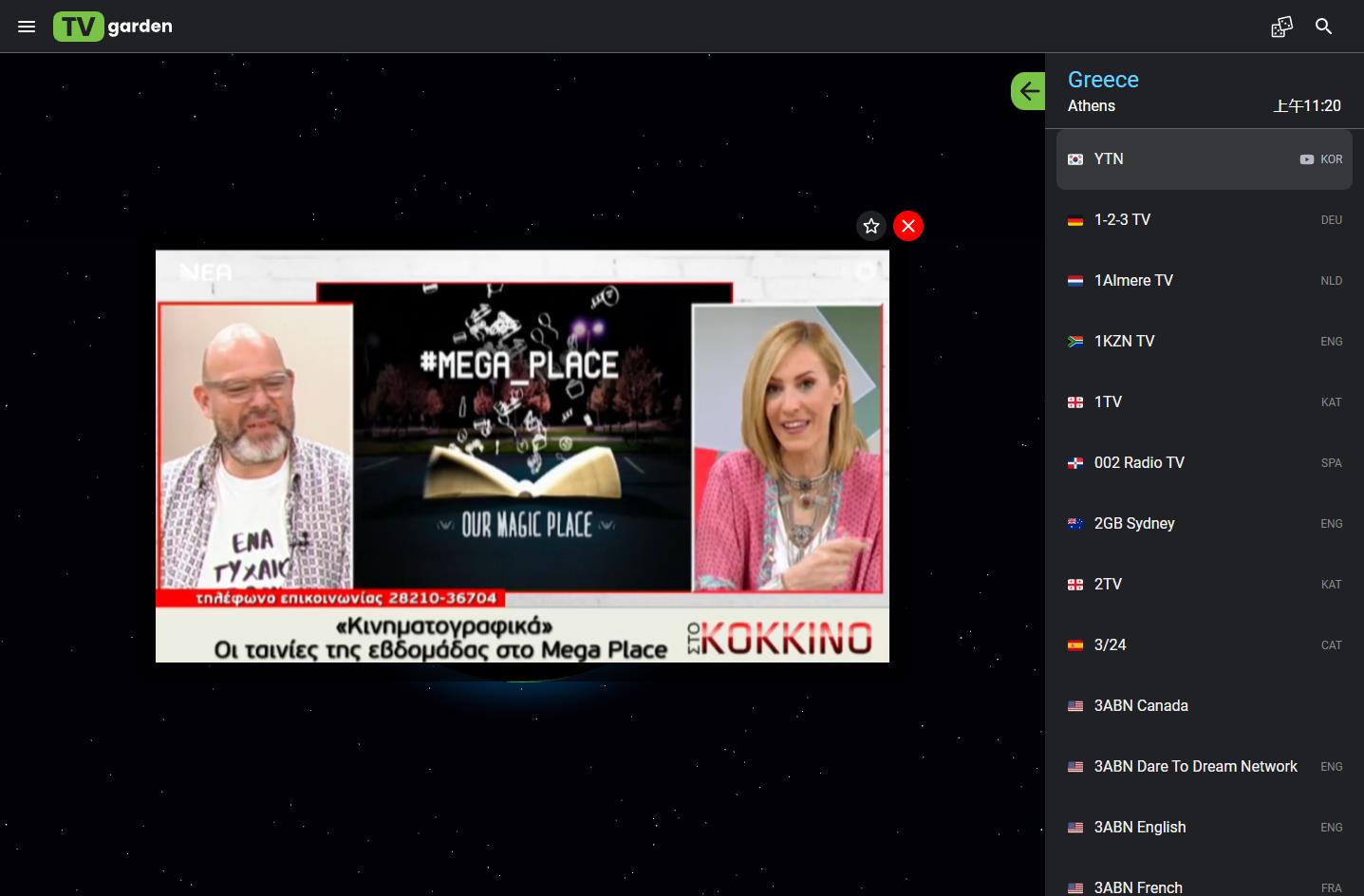Viewport: 1364px width, 896px height.
Task: Click the German flag beside 1-2-3 TV
Action: tap(1075, 220)
